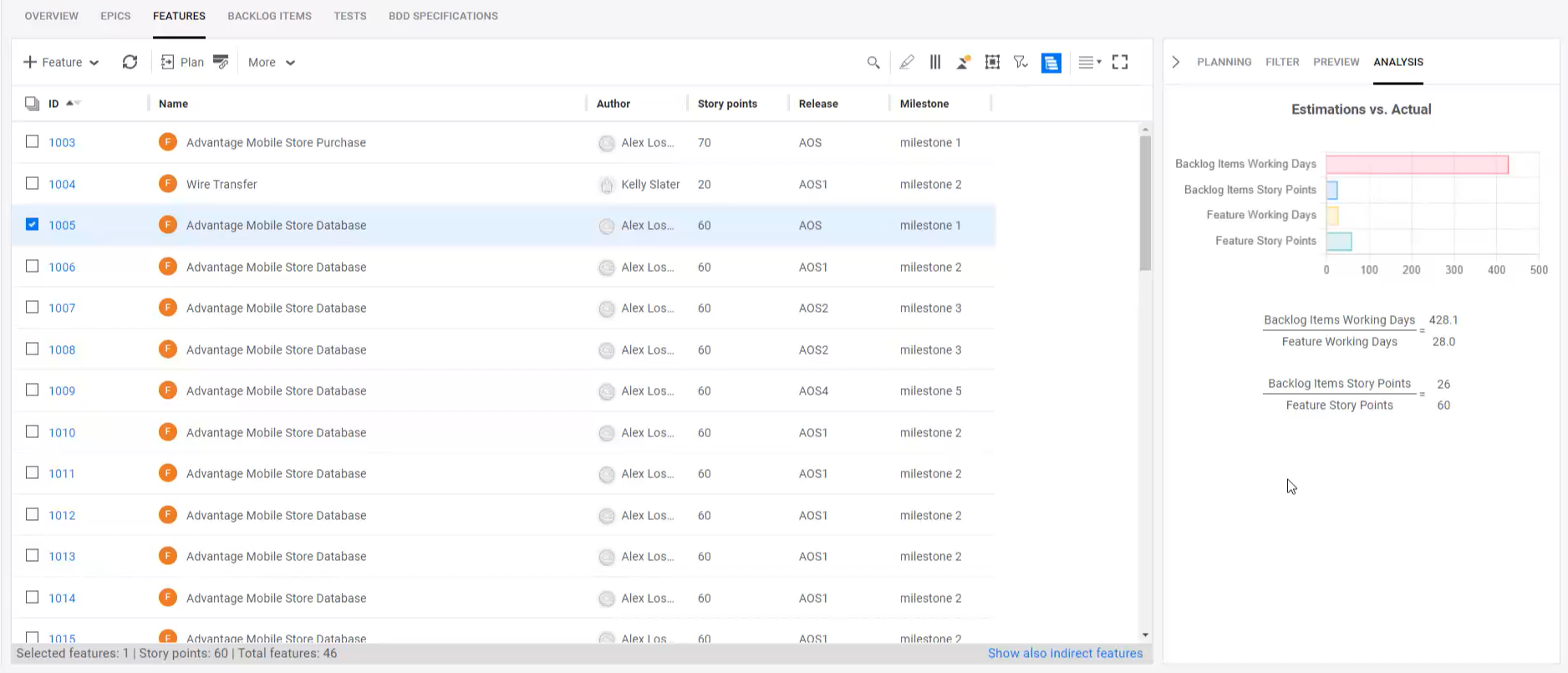The width and height of the screenshot is (1568, 673).
Task: Click the blue hierarchy view icon
Action: point(1051,63)
